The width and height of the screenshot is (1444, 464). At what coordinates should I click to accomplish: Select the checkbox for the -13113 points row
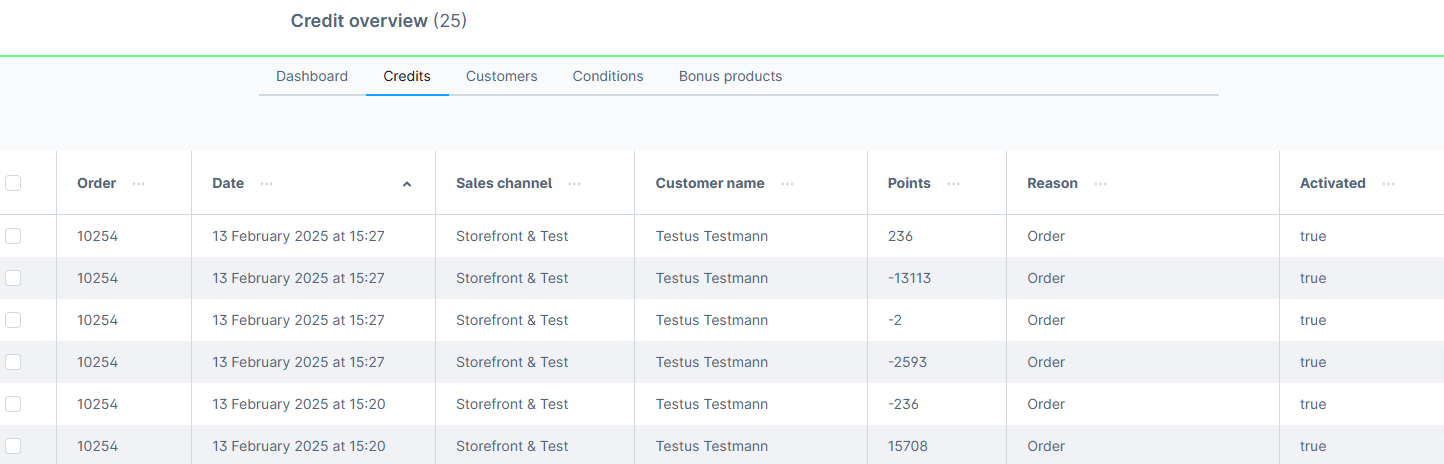click(13, 278)
